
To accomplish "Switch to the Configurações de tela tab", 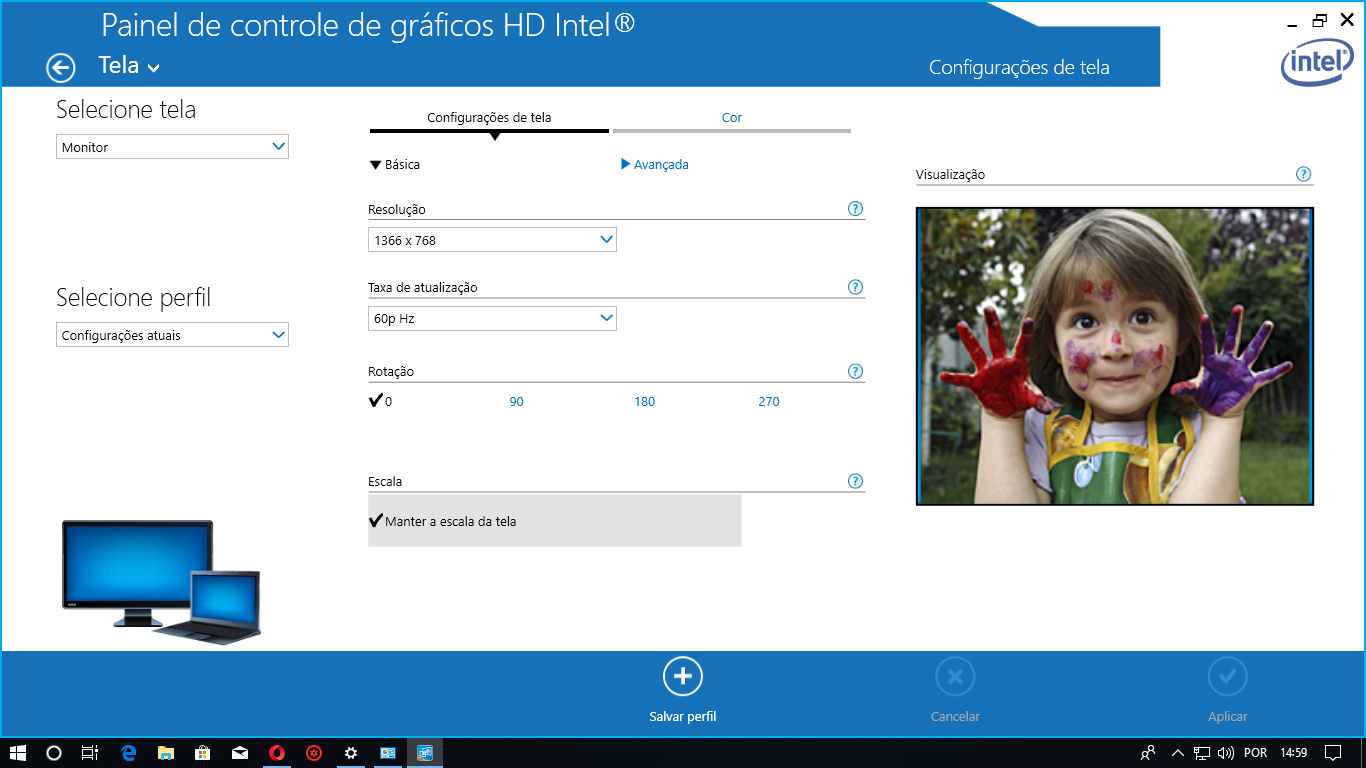I will (x=489, y=118).
